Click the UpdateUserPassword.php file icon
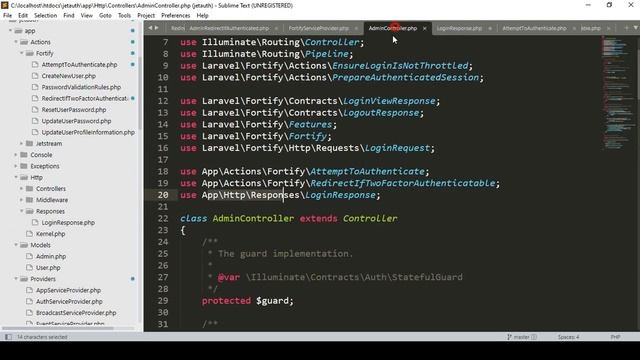Image resolution: width=640 pixels, height=360 pixels. 35,121
